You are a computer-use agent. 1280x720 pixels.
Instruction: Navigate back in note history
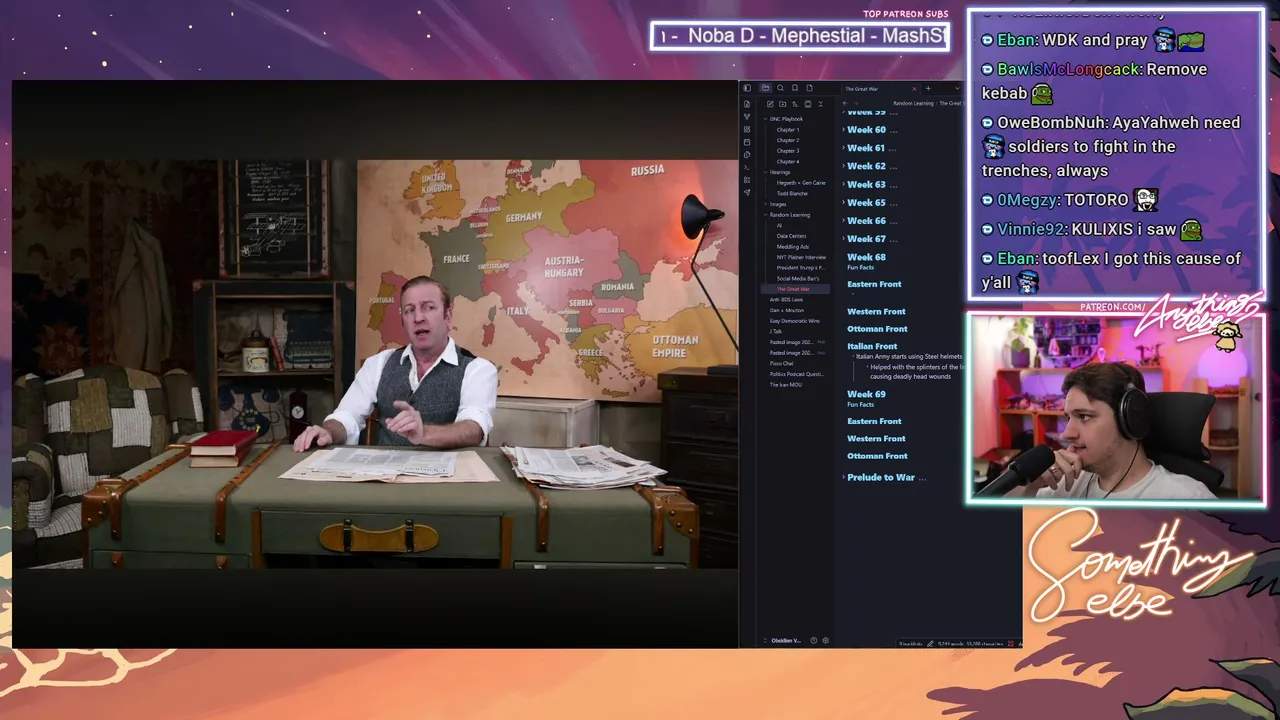pos(844,103)
